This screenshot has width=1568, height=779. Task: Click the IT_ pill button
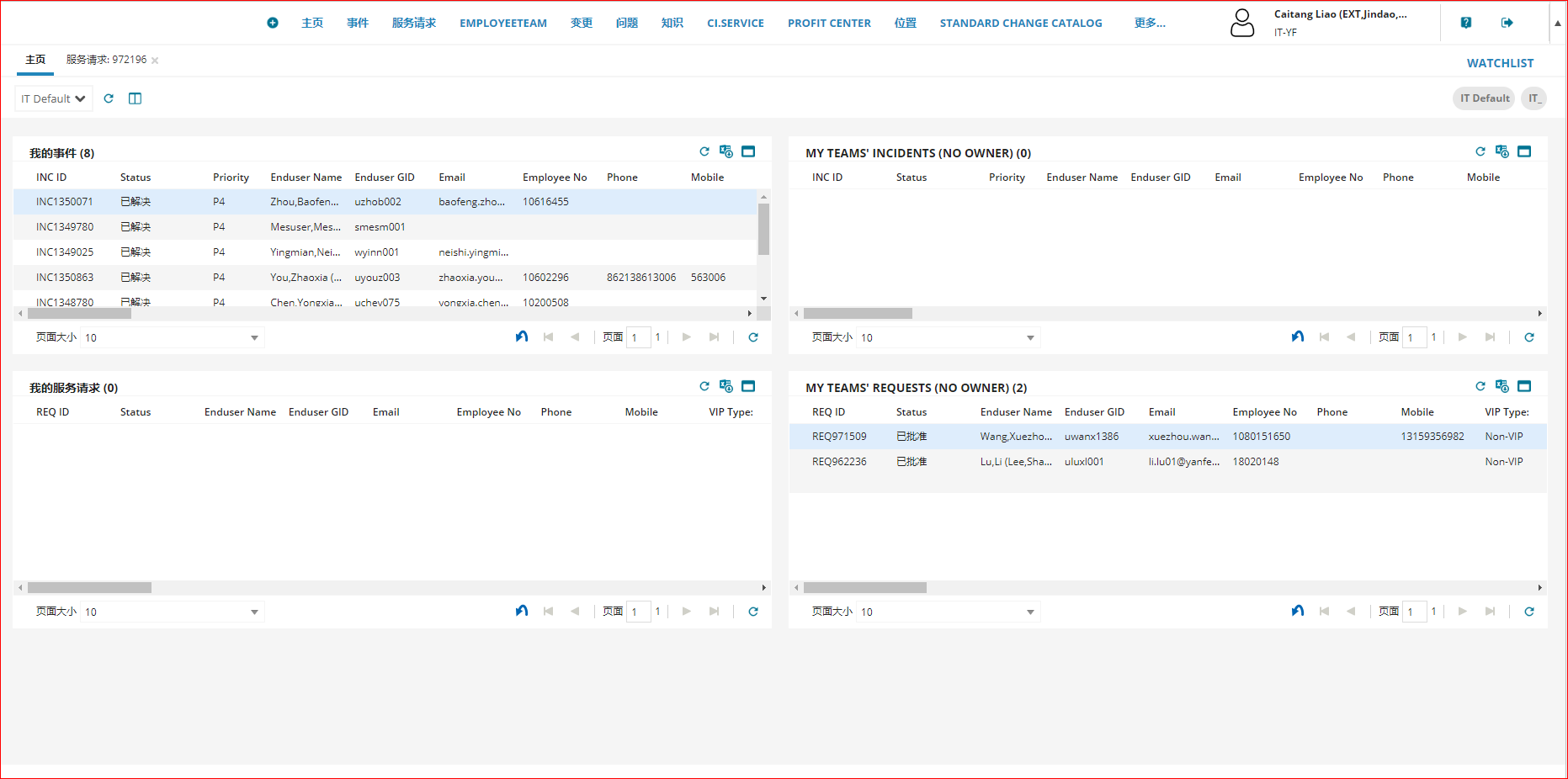click(1533, 98)
